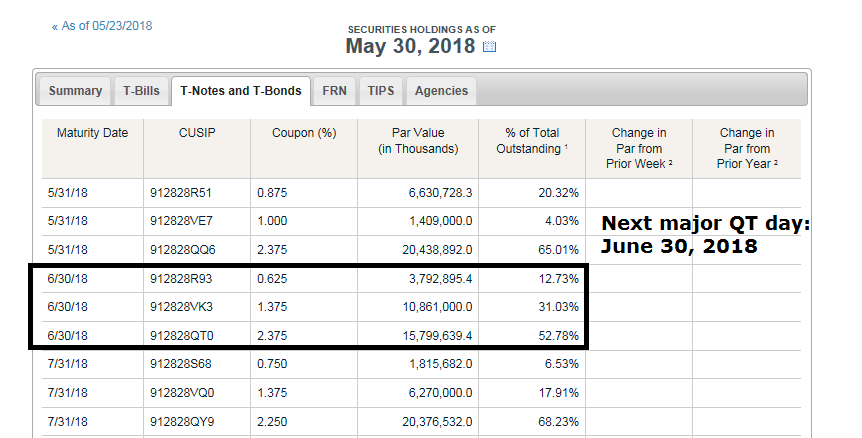Show the Agencies tab
Viewport: 862px width, 438px height.
tap(441, 91)
